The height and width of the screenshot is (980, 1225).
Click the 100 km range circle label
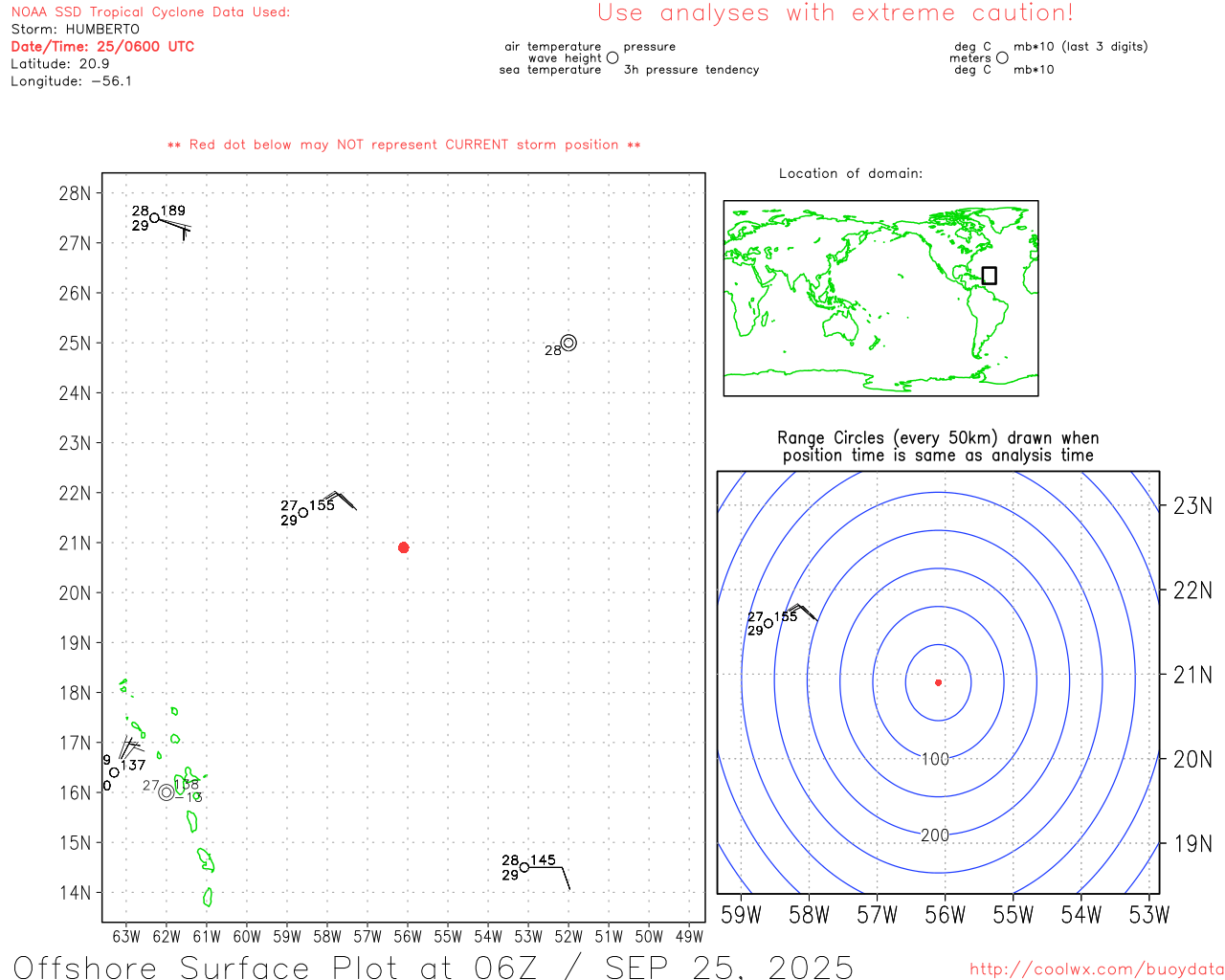click(x=935, y=759)
